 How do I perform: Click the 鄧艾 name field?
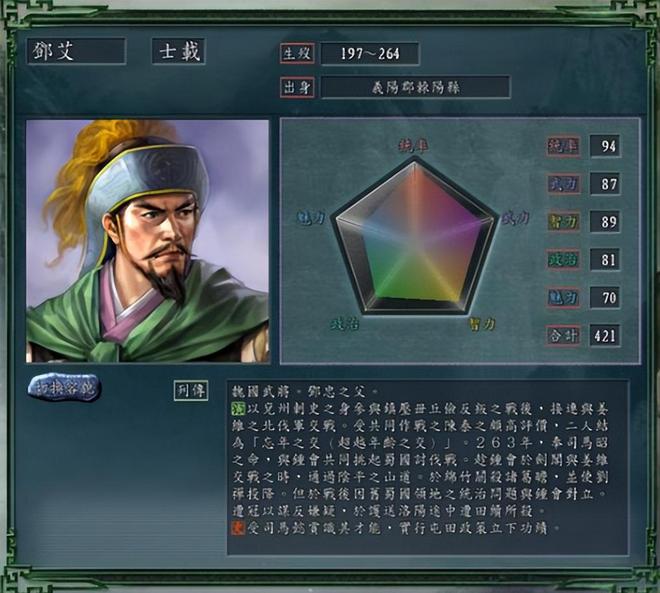76,51
